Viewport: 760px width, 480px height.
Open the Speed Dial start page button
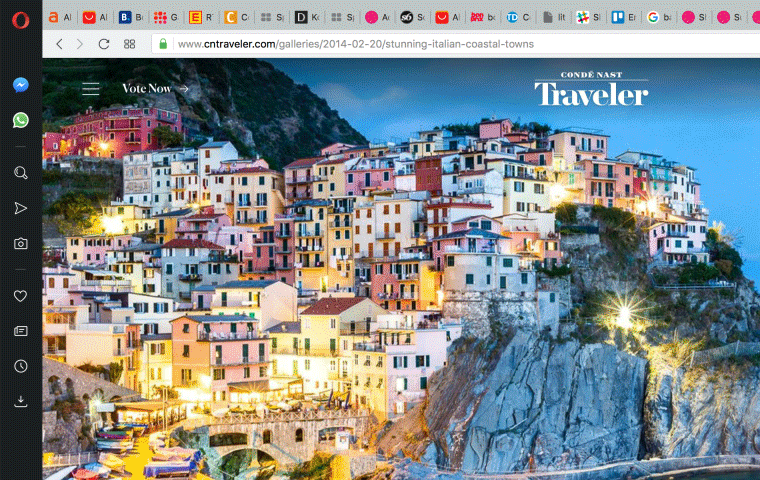point(129,44)
